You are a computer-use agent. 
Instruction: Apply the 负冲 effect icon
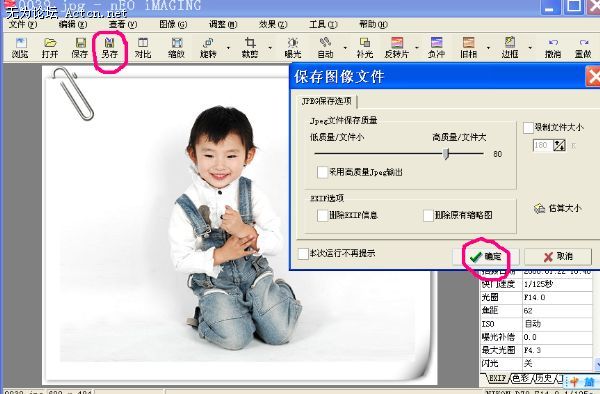436,47
